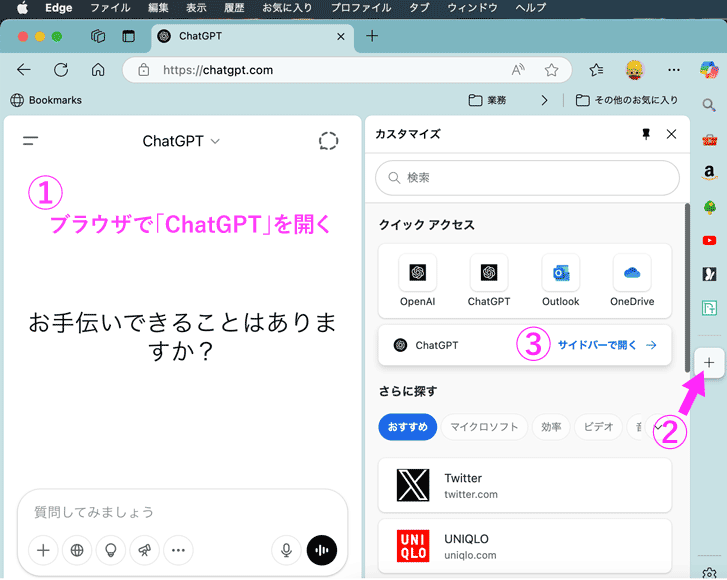Click the attach plus button in the prompt box
The image size is (727, 580).
pos(43,550)
